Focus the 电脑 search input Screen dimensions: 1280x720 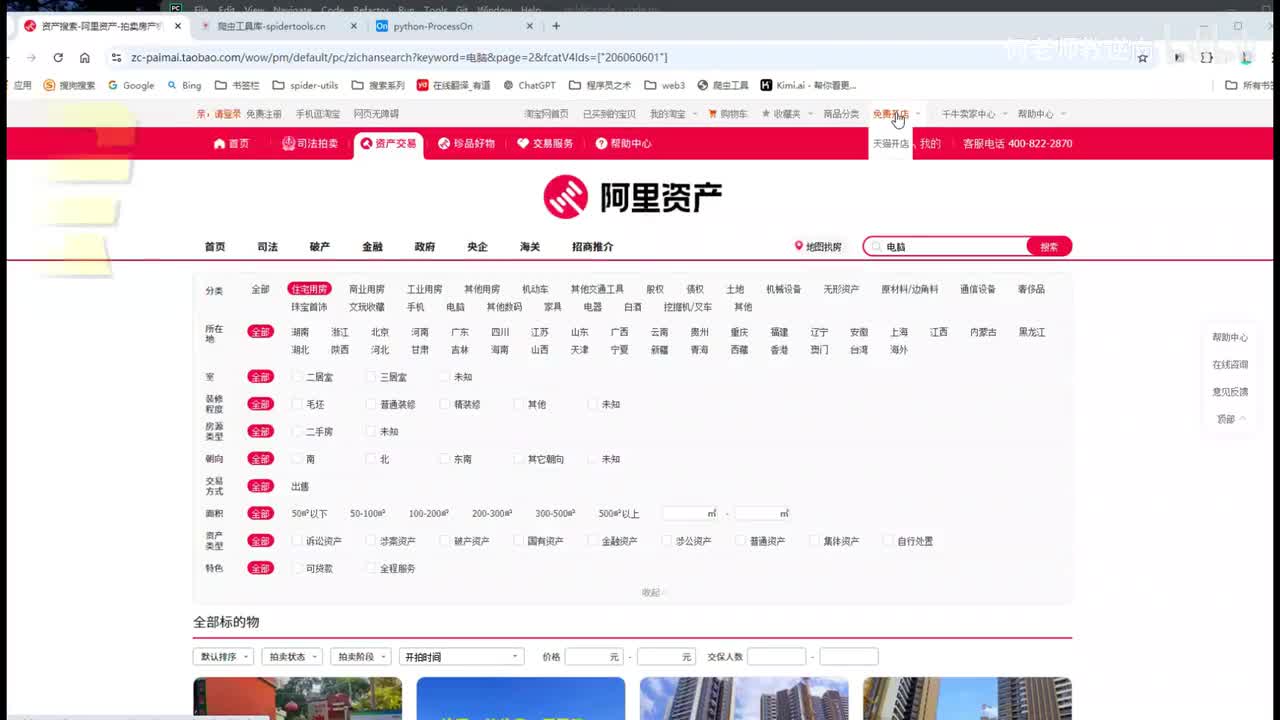945,246
